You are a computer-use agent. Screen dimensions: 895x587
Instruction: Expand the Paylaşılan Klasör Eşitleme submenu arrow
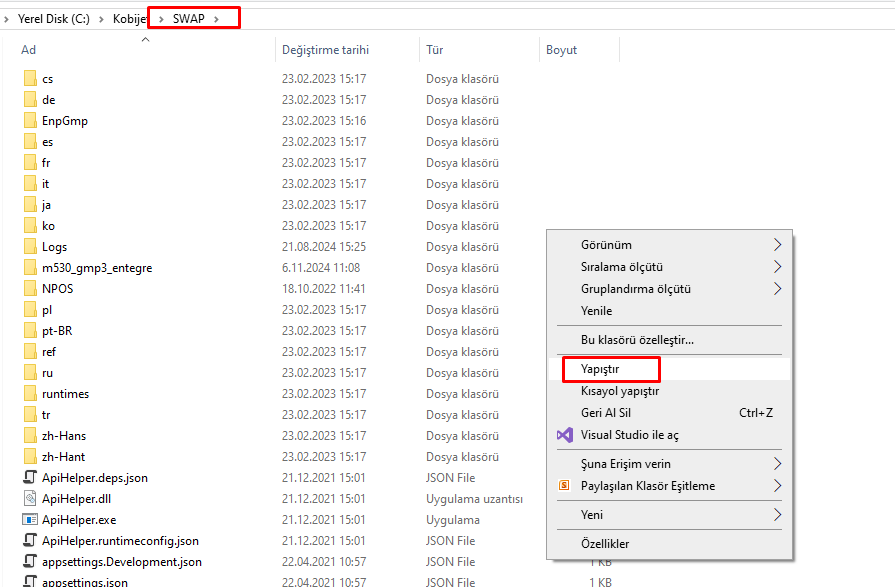click(x=777, y=485)
